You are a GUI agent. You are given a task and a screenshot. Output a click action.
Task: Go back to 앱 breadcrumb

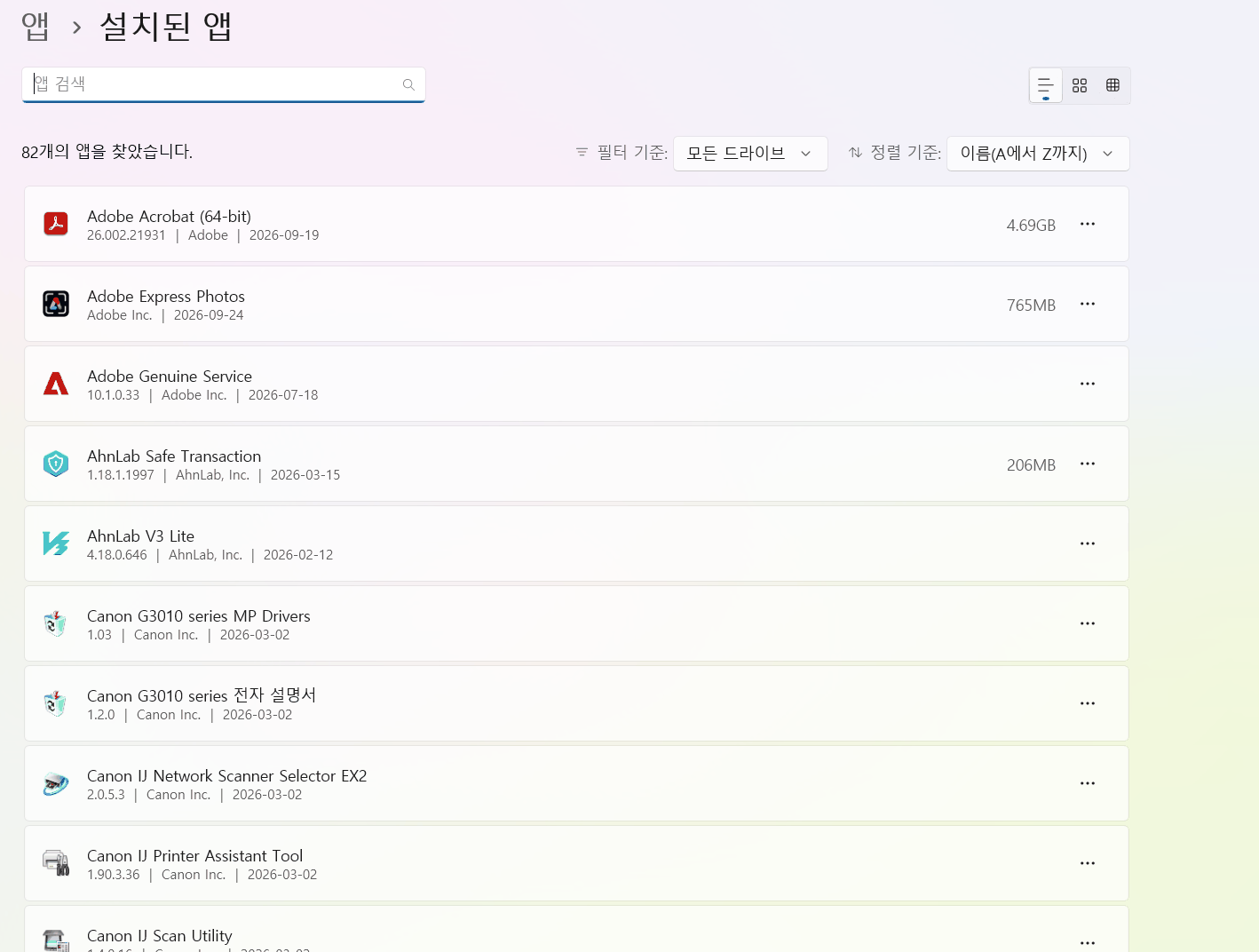[36, 27]
